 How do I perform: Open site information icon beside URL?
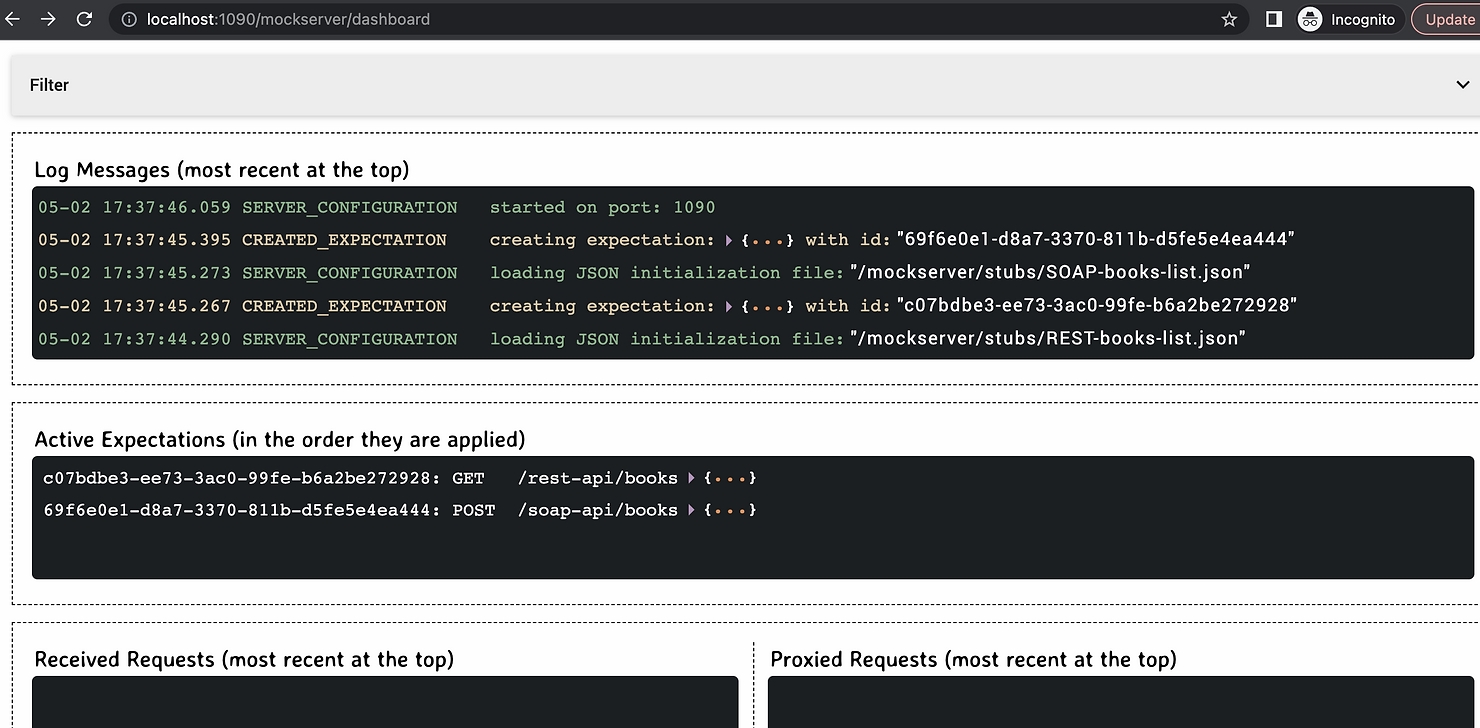point(128,19)
